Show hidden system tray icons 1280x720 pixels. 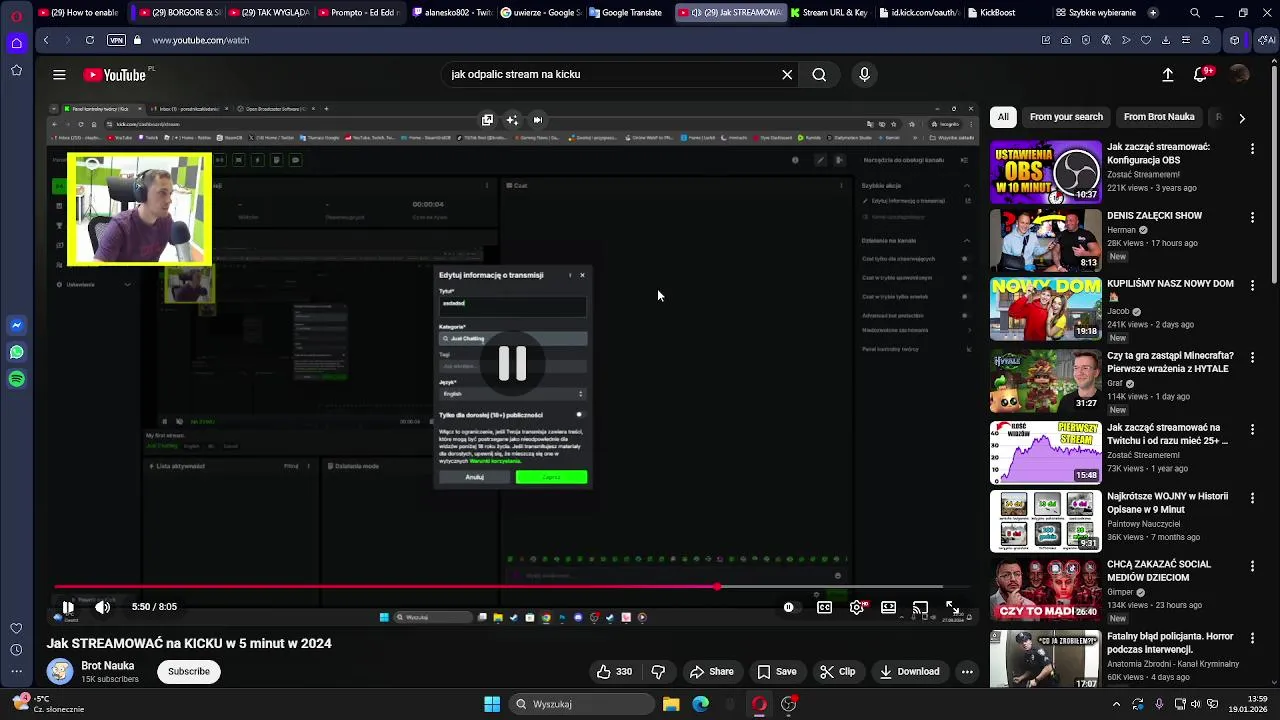click(1116, 704)
